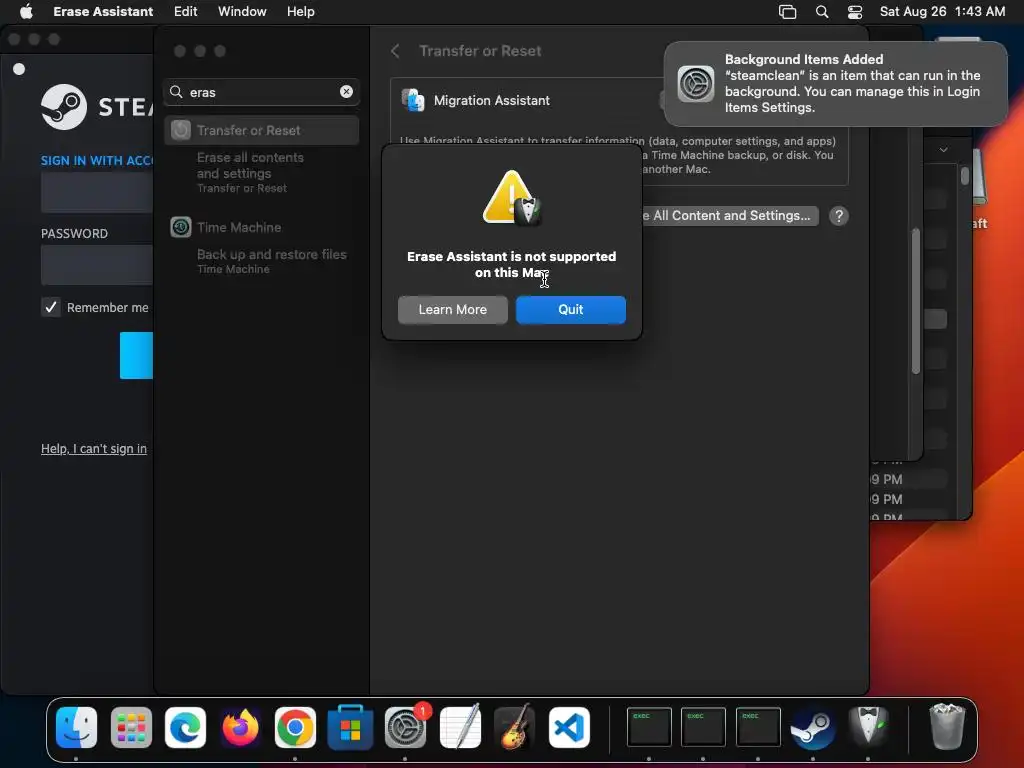Click the background window scrollbar
1024x768 pixels.
point(916,300)
